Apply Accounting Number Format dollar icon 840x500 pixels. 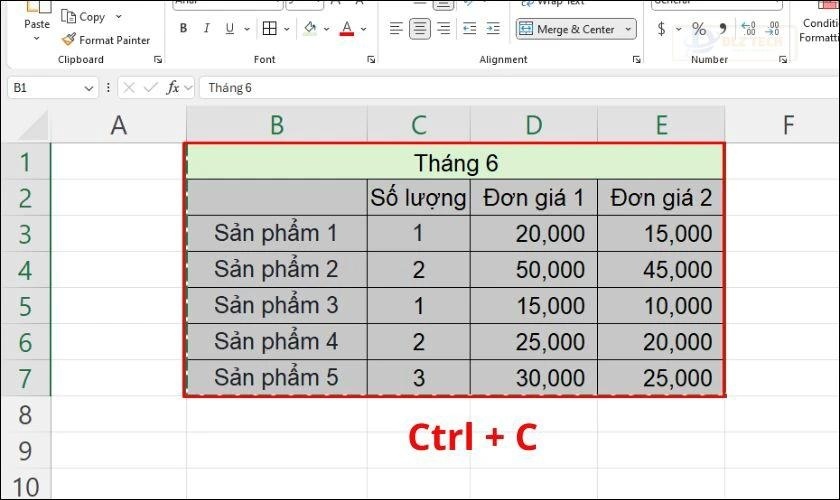point(662,28)
